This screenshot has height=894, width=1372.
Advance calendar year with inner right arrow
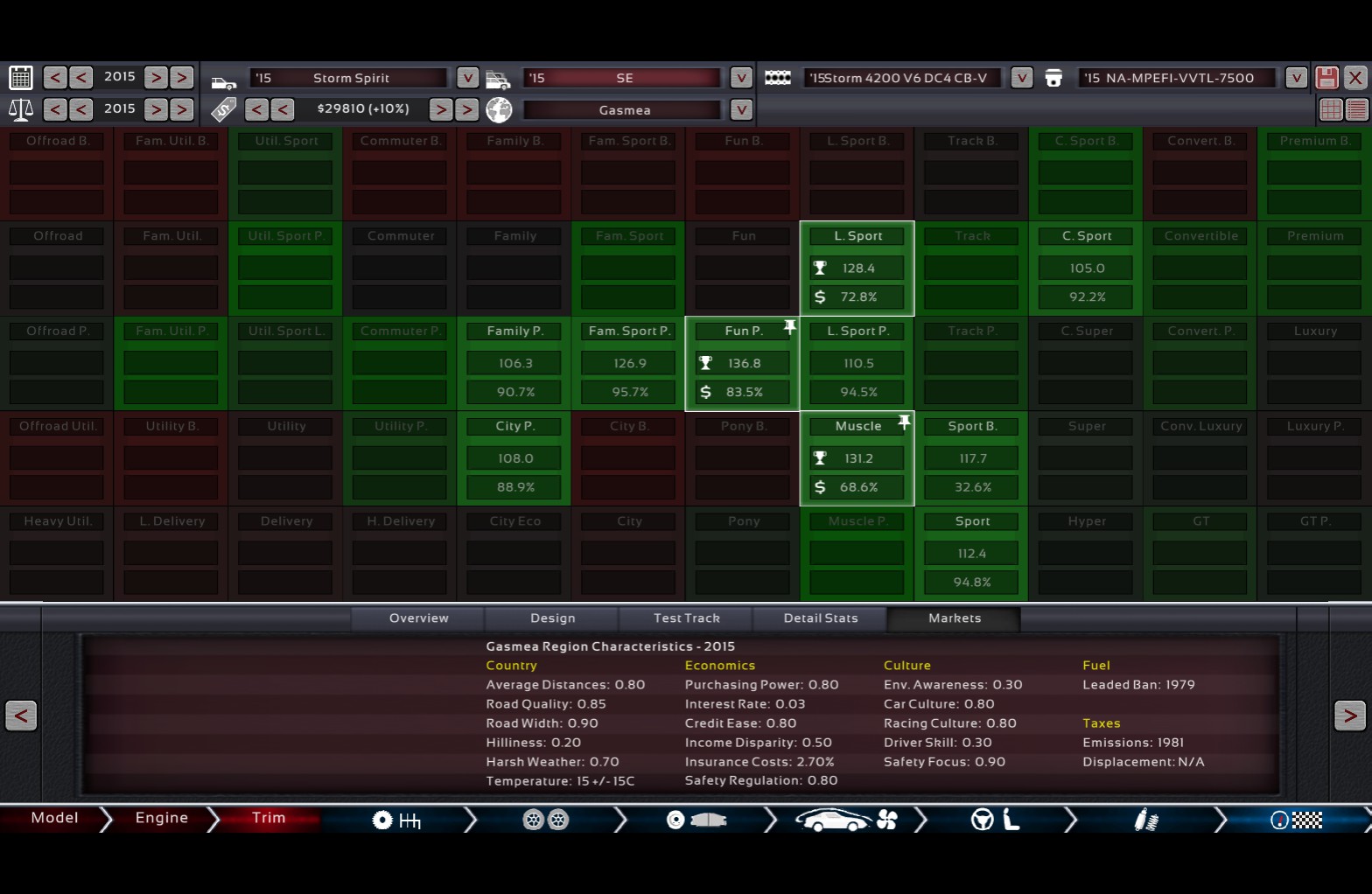tap(156, 78)
